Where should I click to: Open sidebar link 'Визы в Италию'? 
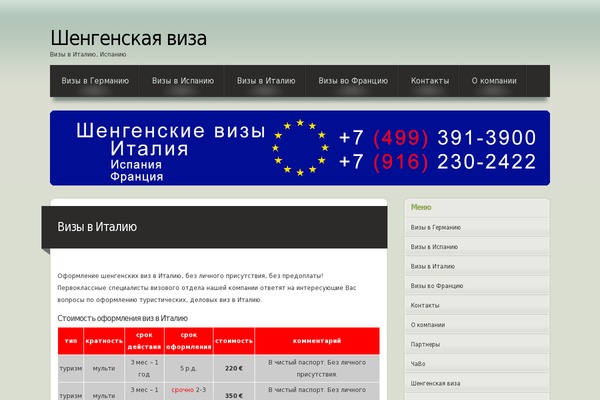coord(433,266)
